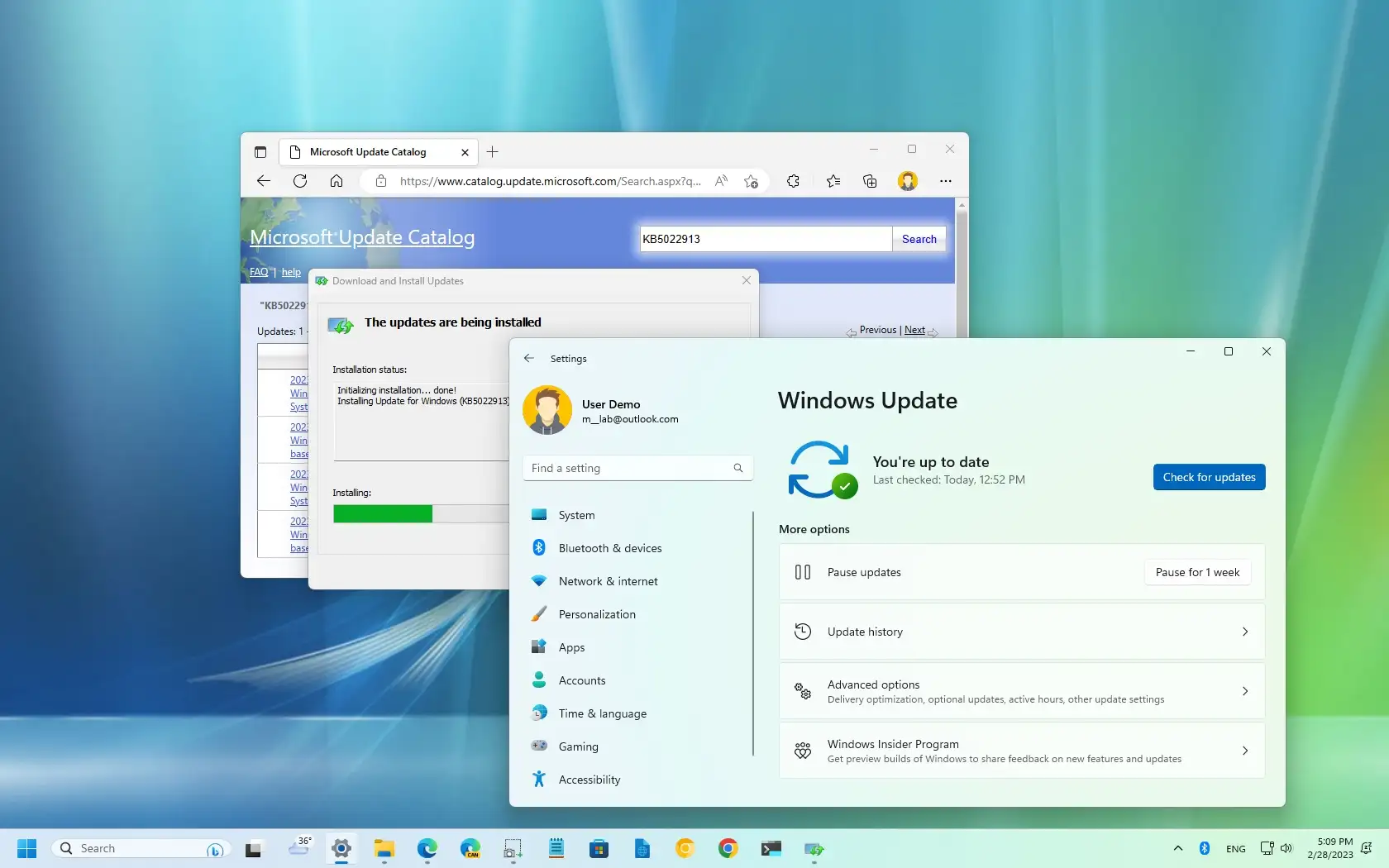Click the Search button for KB5022913
The height and width of the screenshot is (868, 1389).
(x=918, y=239)
